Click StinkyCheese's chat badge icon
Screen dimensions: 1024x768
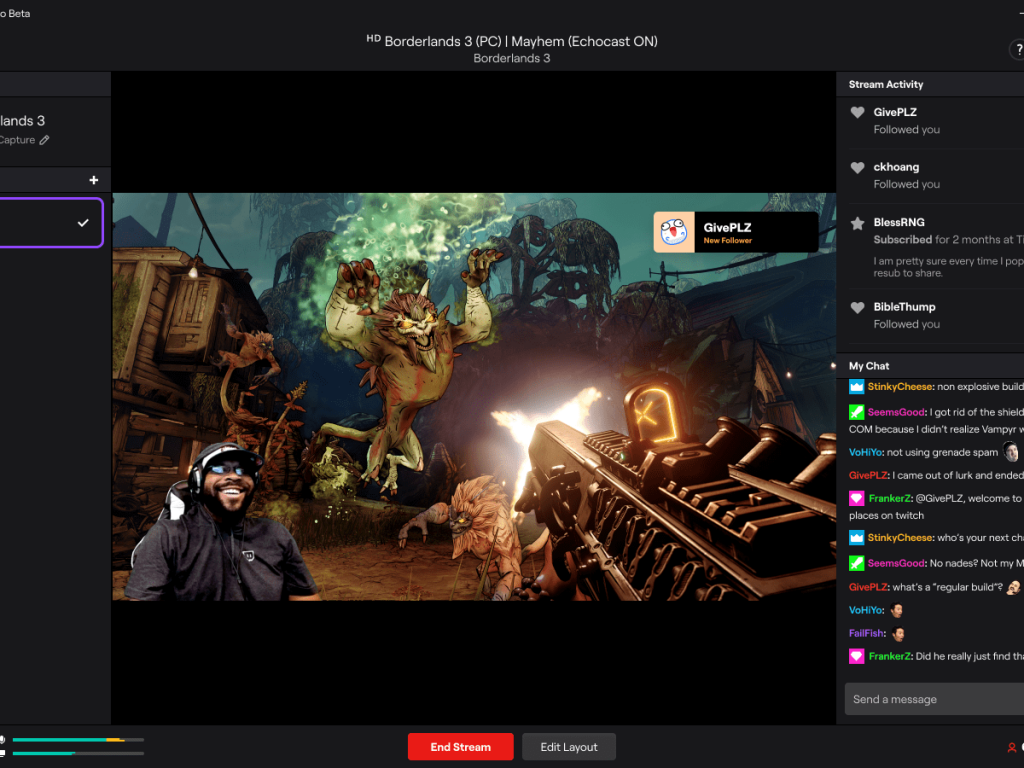click(855, 386)
